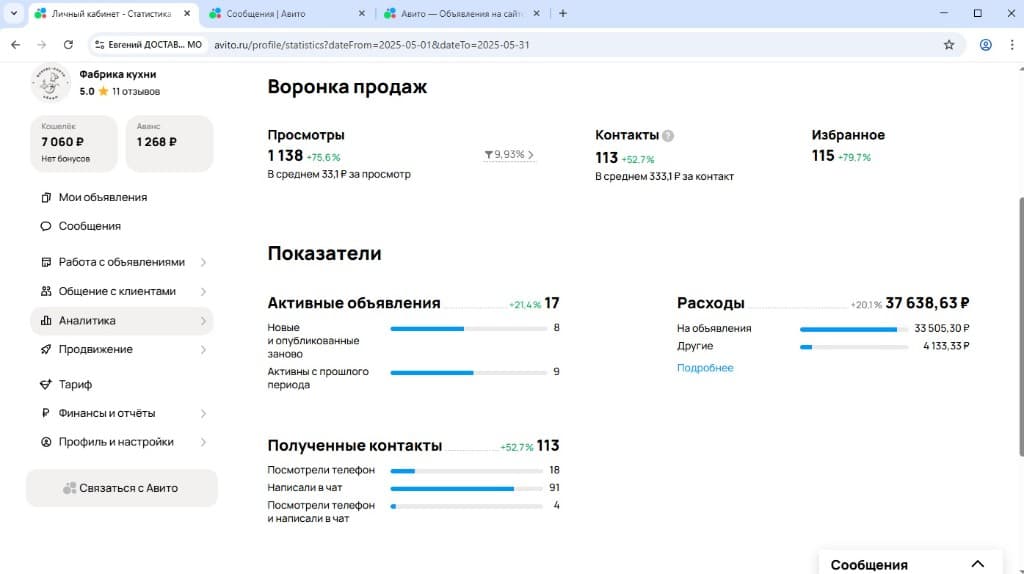The width and height of the screenshot is (1024, 574).
Task: Open the tab search dropdown arrow
Action: pos(14,13)
